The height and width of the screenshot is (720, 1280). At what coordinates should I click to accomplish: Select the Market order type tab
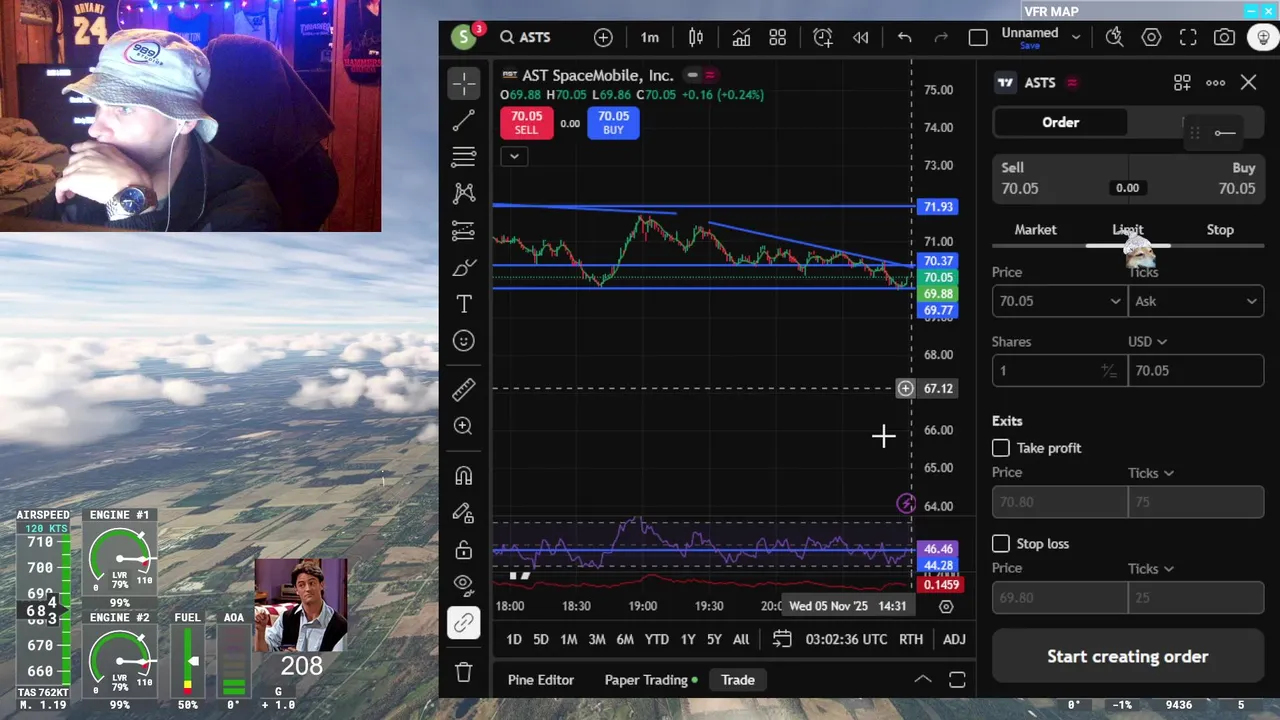1035,230
